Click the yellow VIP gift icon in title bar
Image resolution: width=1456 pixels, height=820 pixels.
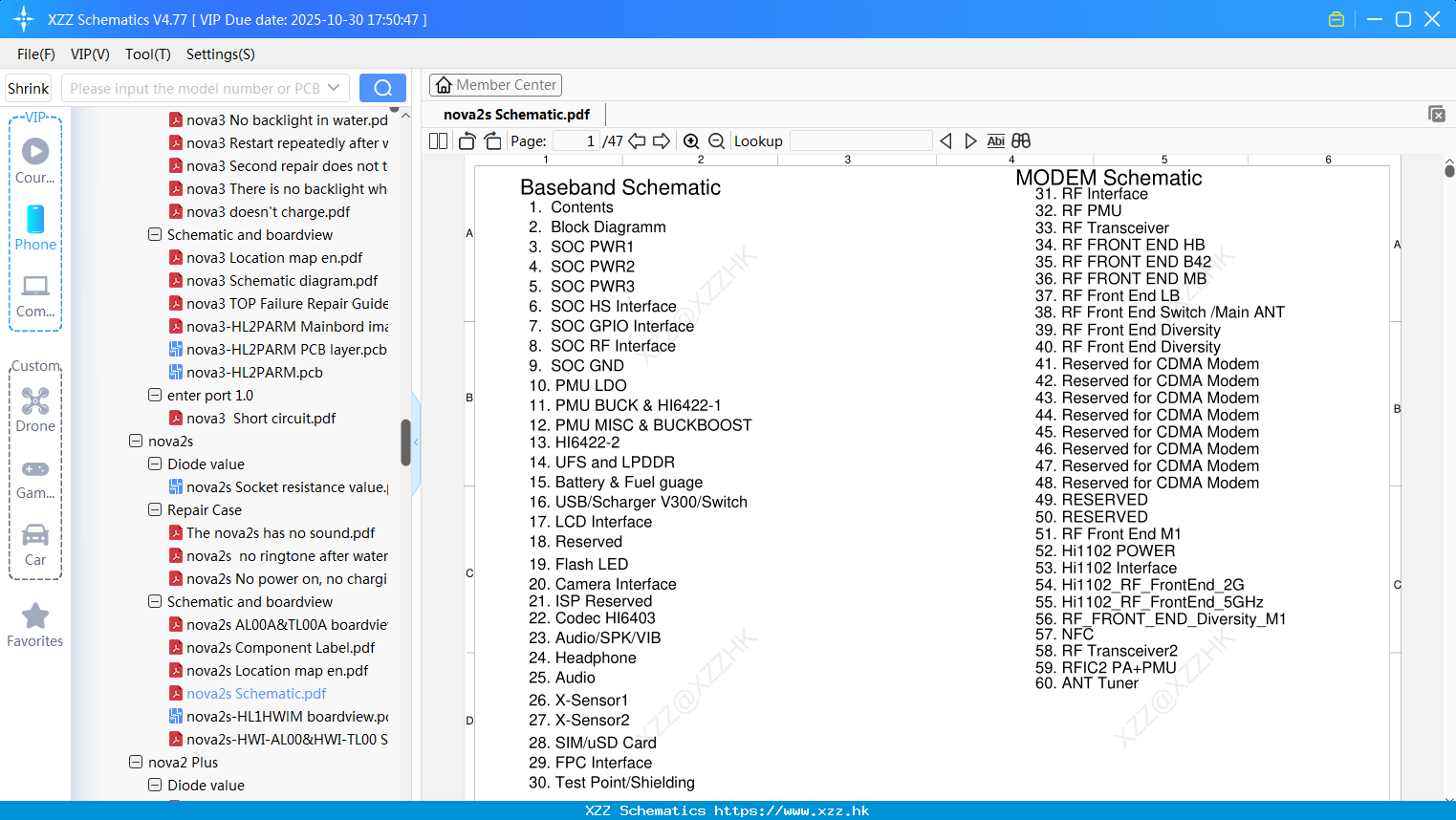(x=1336, y=19)
